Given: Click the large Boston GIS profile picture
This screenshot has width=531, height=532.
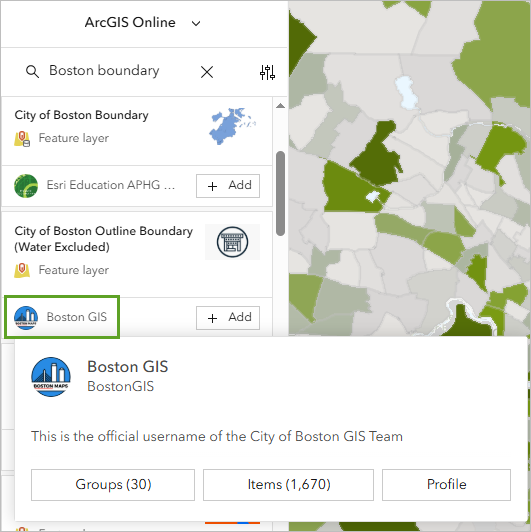Looking at the screenshot, I should pyautogui.click(x=51, y=377).
